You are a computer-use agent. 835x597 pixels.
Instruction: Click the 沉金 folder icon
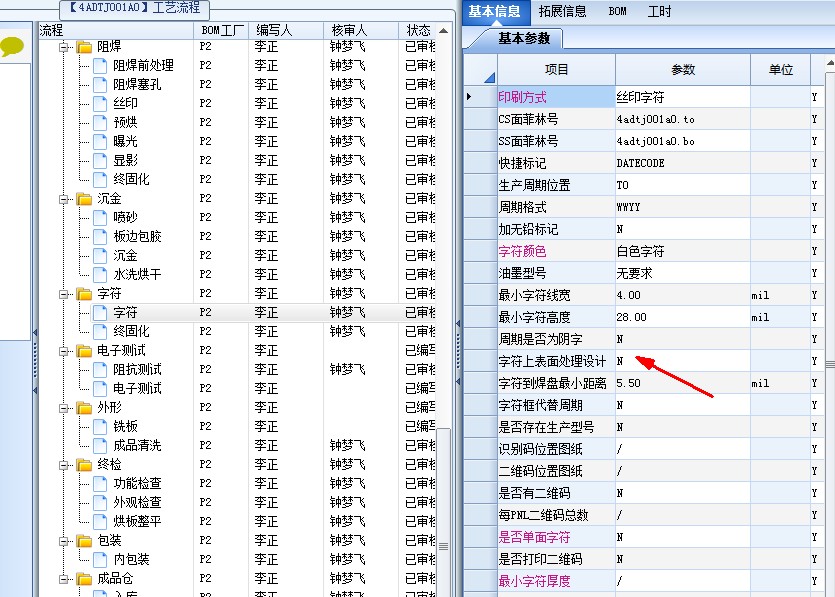[84, 199]
